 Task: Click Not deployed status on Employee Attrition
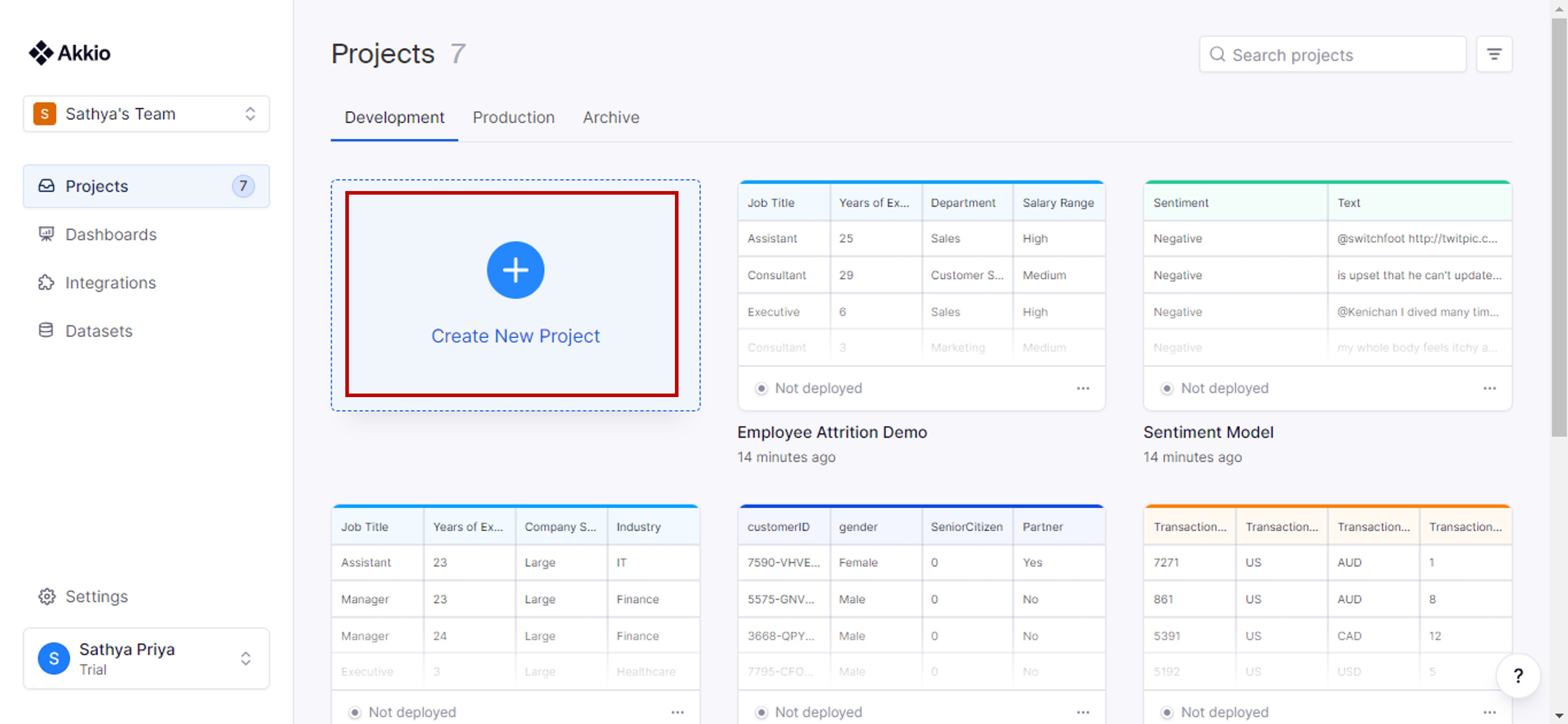tap(817, 388)
